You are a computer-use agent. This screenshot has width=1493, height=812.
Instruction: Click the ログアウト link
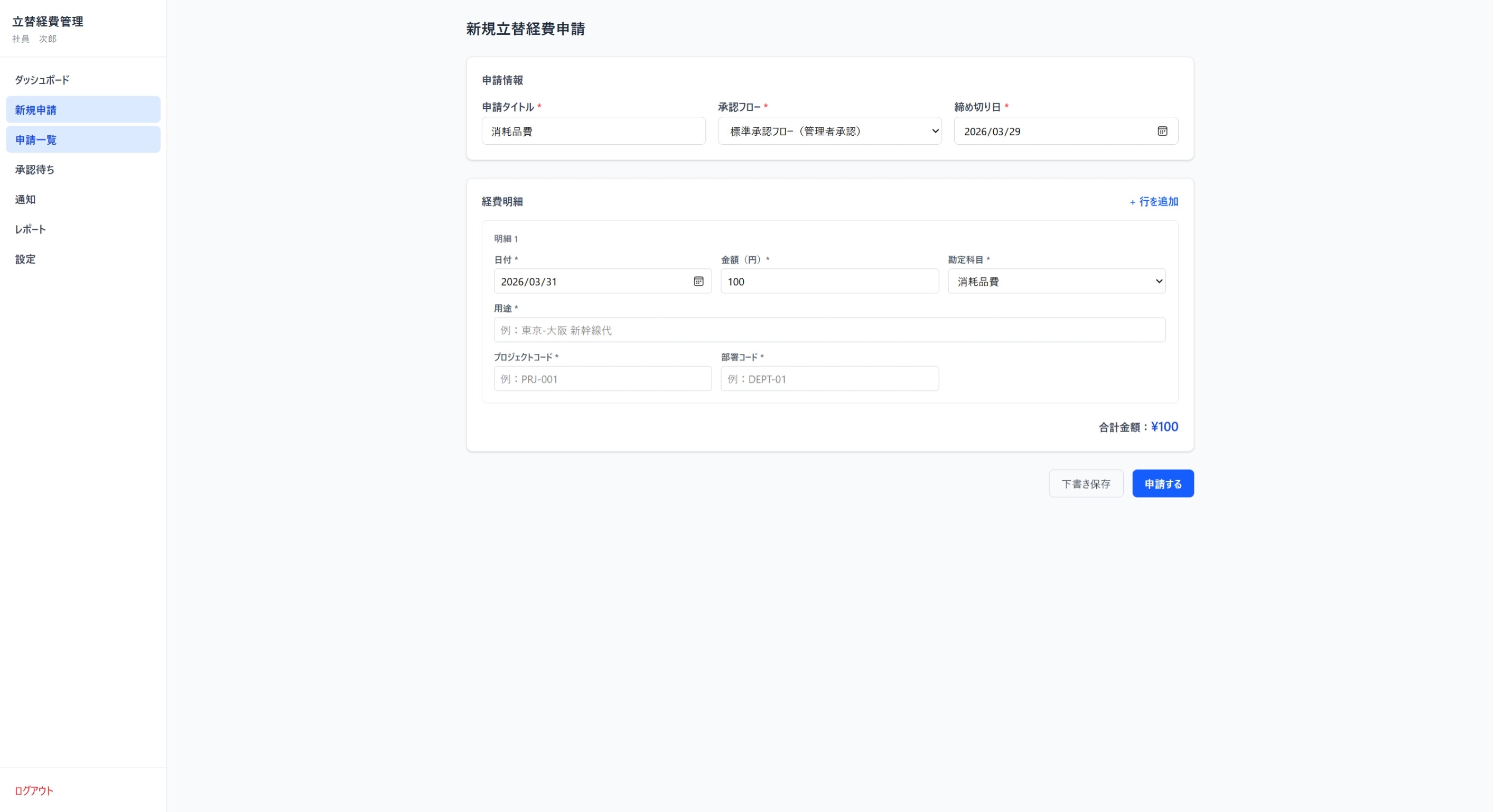[x=34, y=790]
